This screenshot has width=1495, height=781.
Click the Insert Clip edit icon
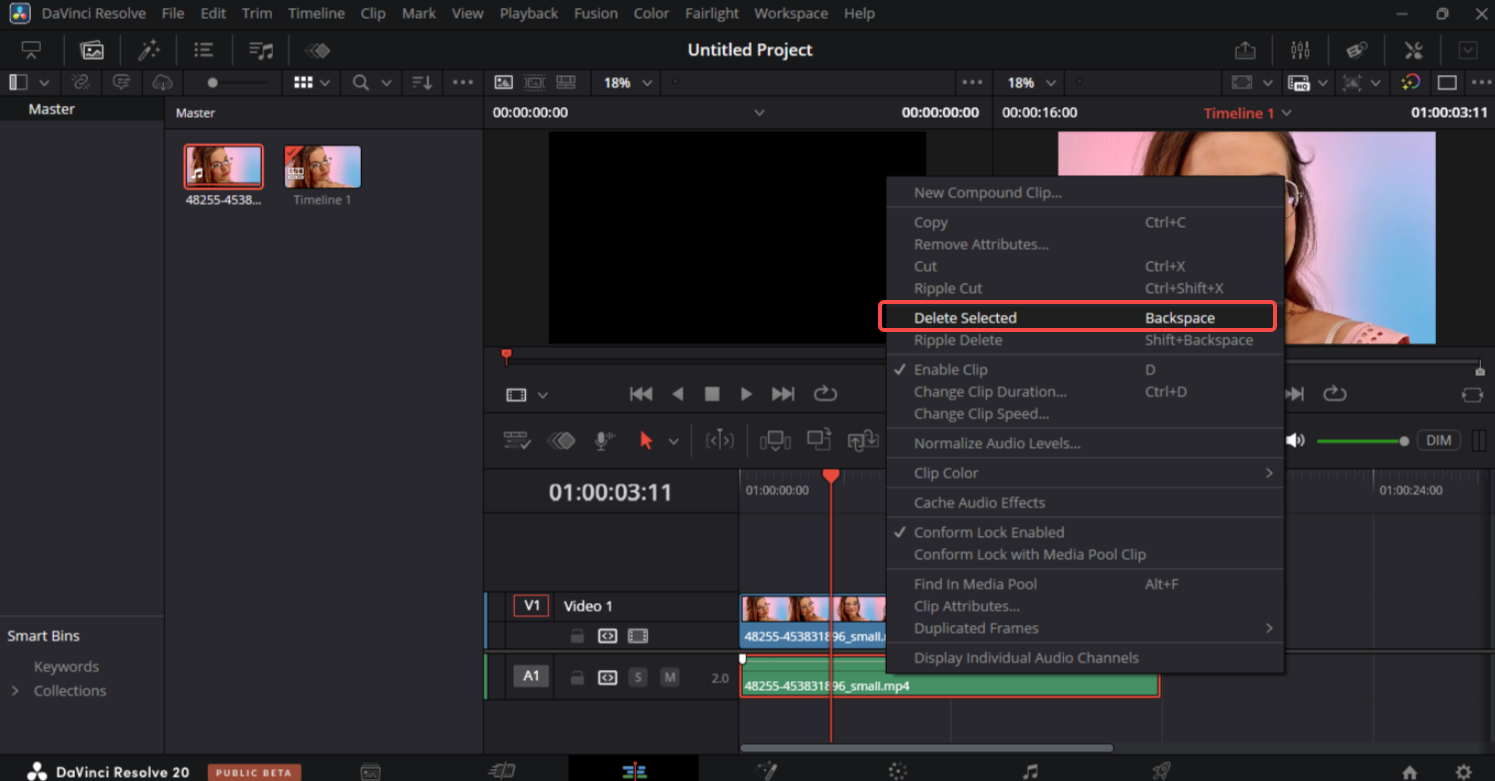[x=775, y=441]
